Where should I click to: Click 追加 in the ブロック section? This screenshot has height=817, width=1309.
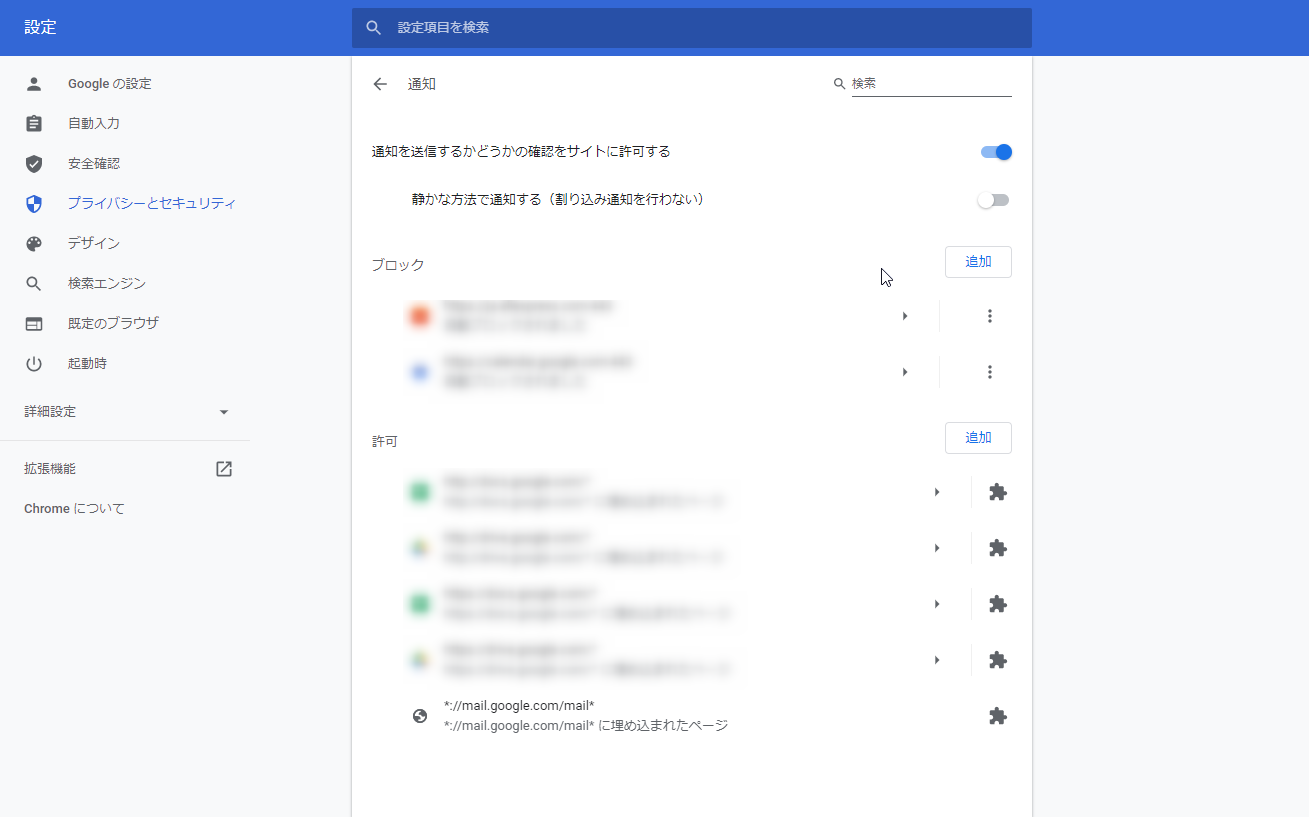coord(978,262)
